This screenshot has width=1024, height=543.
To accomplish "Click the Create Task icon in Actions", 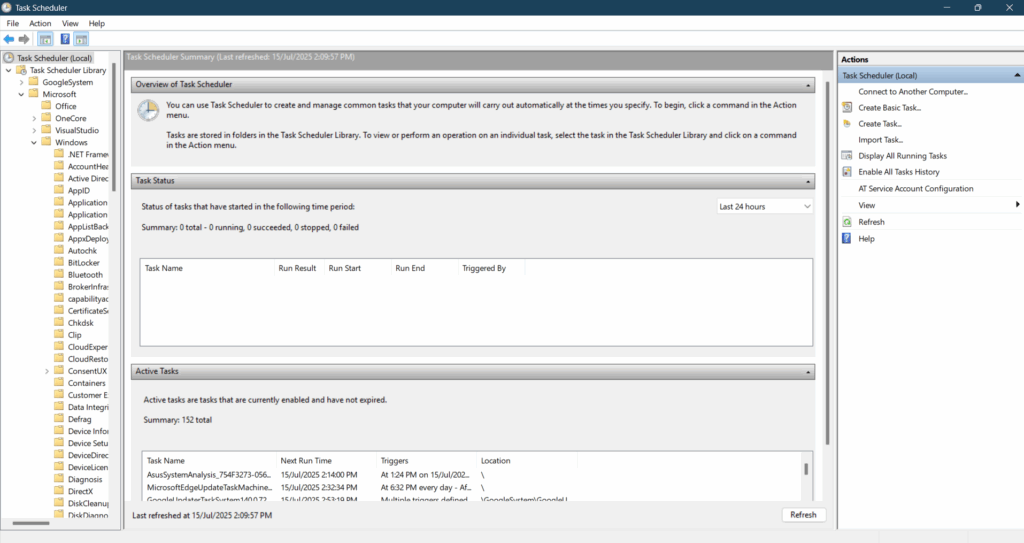I will [x=847, y=123].
